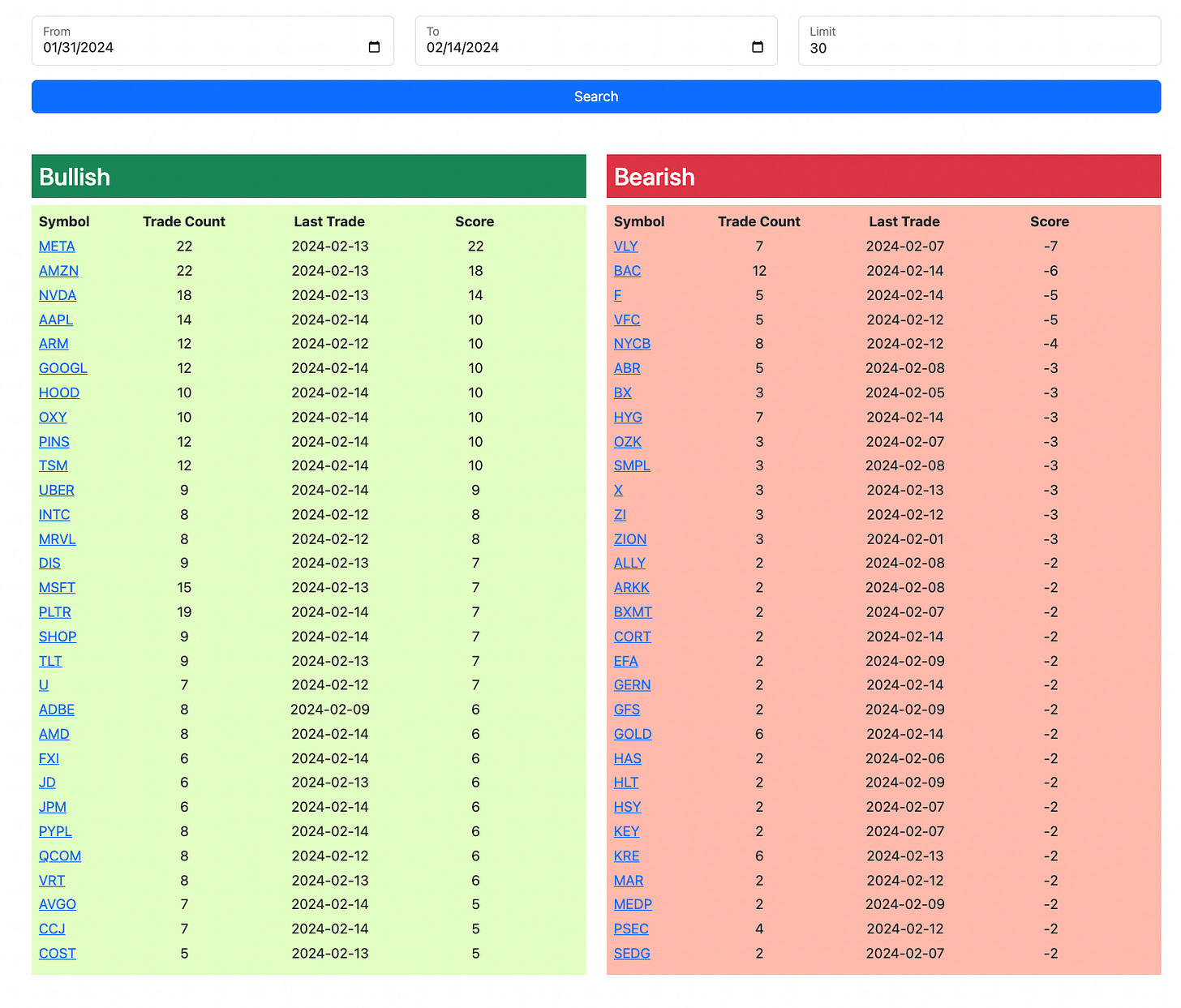Open the META symbol link
The height and width of the screenshot is (1008, 1181).
point(57,247)
